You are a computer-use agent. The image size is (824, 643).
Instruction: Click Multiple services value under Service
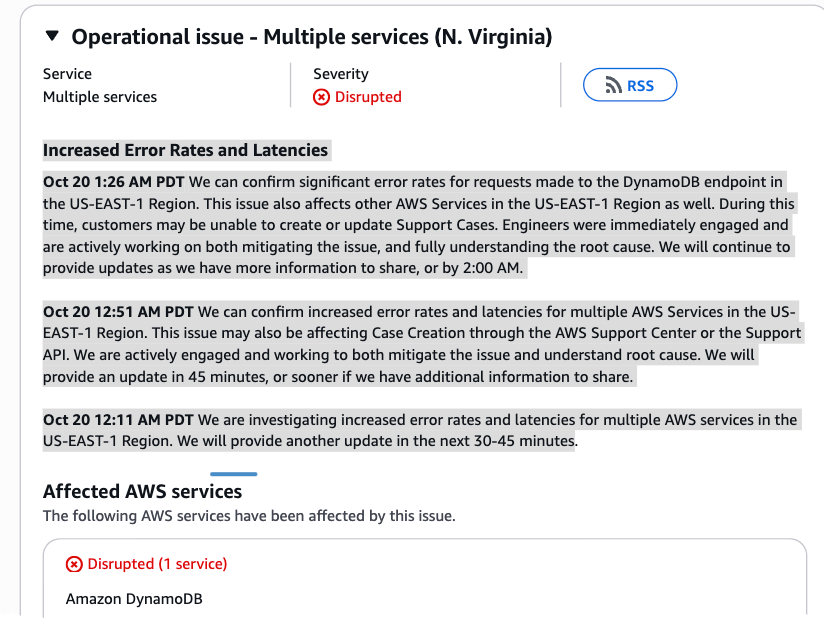pos(100,97)
